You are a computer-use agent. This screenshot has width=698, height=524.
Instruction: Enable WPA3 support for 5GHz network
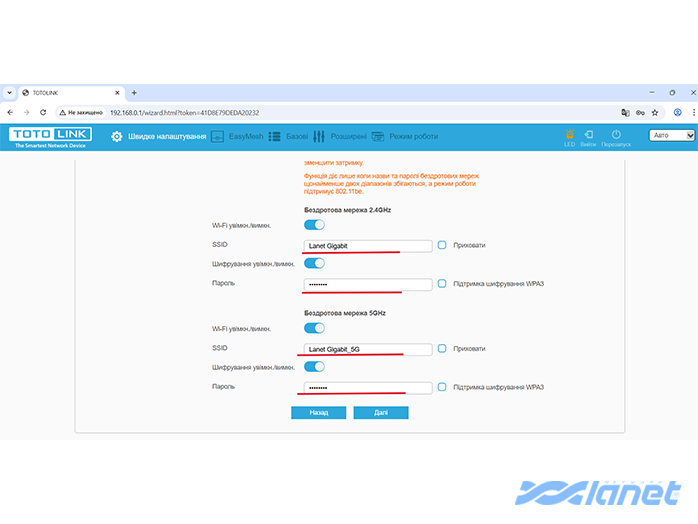[x=442, y=387]
